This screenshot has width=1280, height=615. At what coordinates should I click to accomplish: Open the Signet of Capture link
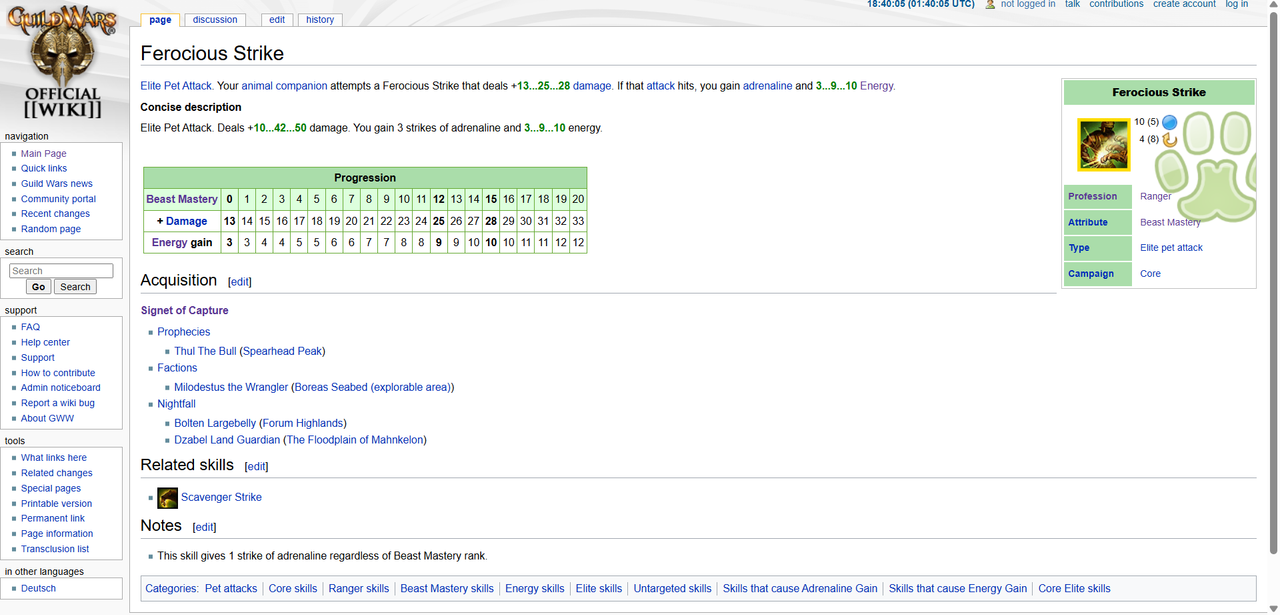coord(184,311)
